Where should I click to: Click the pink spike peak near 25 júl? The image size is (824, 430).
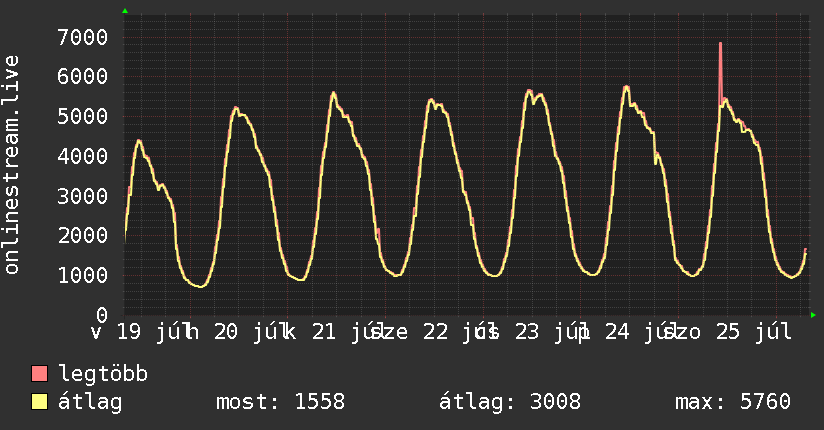pyautogui.click(x=720, y=44)
